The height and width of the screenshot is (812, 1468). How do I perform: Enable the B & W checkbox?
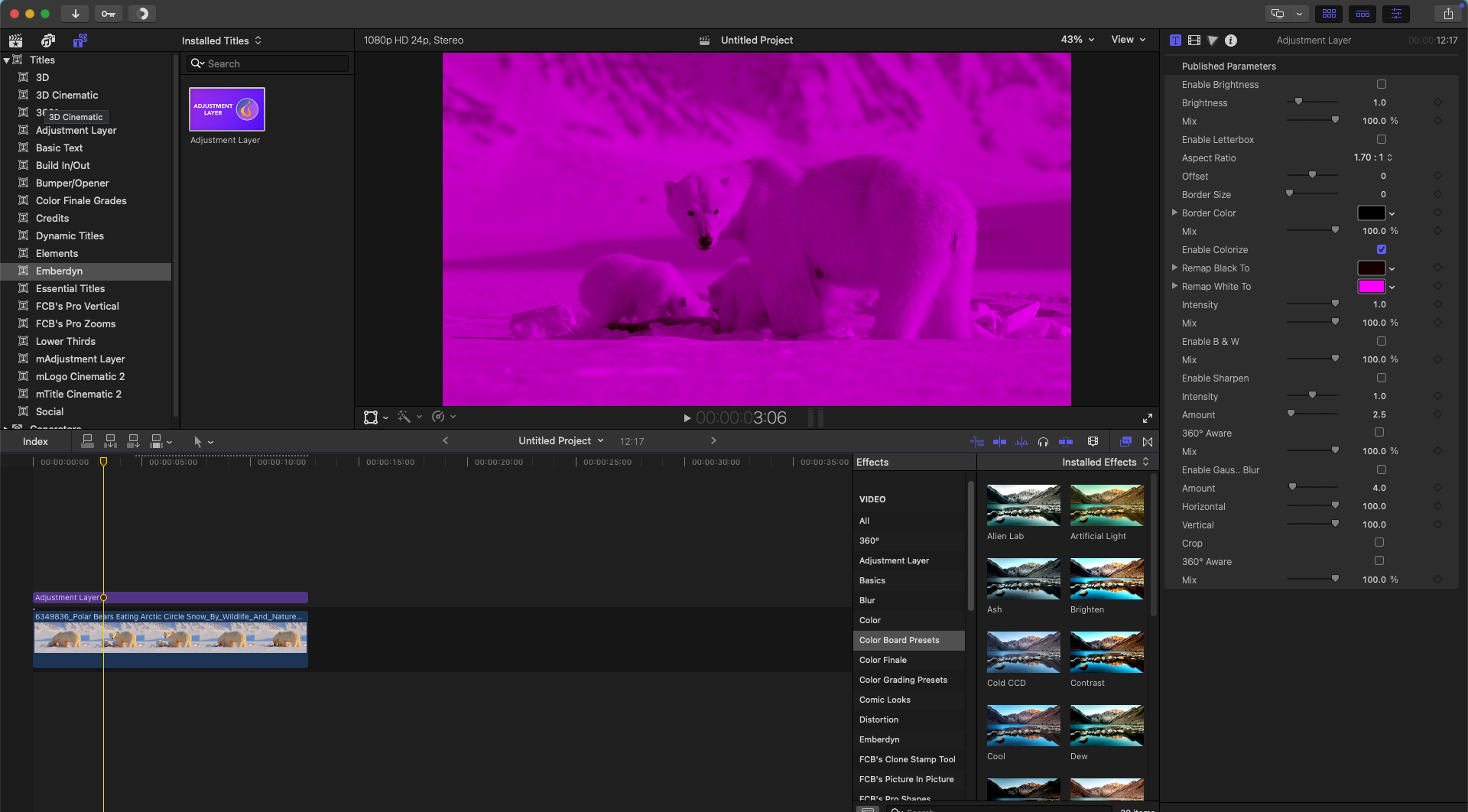pyautogui.click(x=1381, y=342)
